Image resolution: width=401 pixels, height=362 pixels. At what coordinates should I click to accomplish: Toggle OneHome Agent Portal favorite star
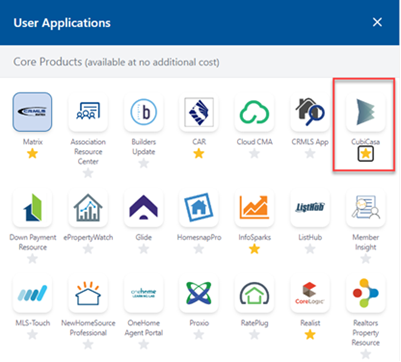click(144, 344)
